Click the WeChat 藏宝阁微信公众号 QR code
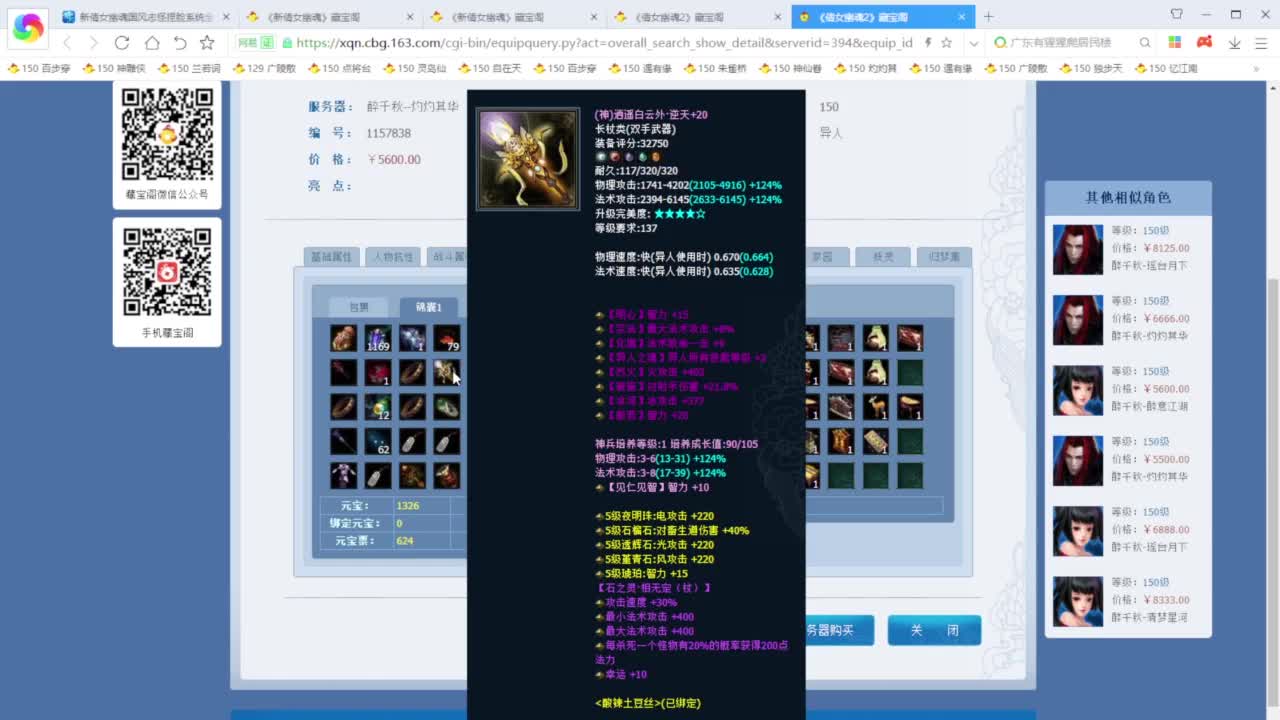1280x720 pixels. click(x=167, y=134)
